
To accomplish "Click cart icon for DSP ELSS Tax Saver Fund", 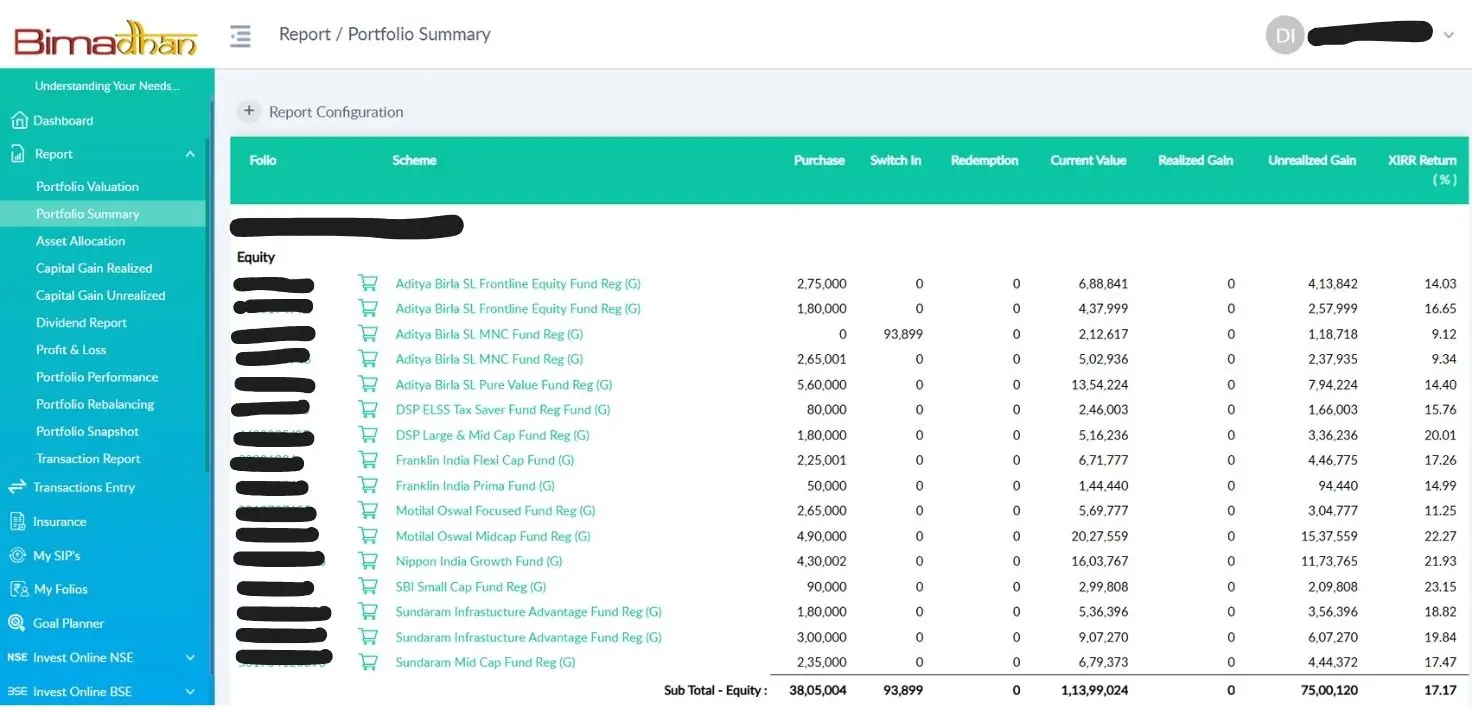I will pyautogui.click(x=368, y=409).
